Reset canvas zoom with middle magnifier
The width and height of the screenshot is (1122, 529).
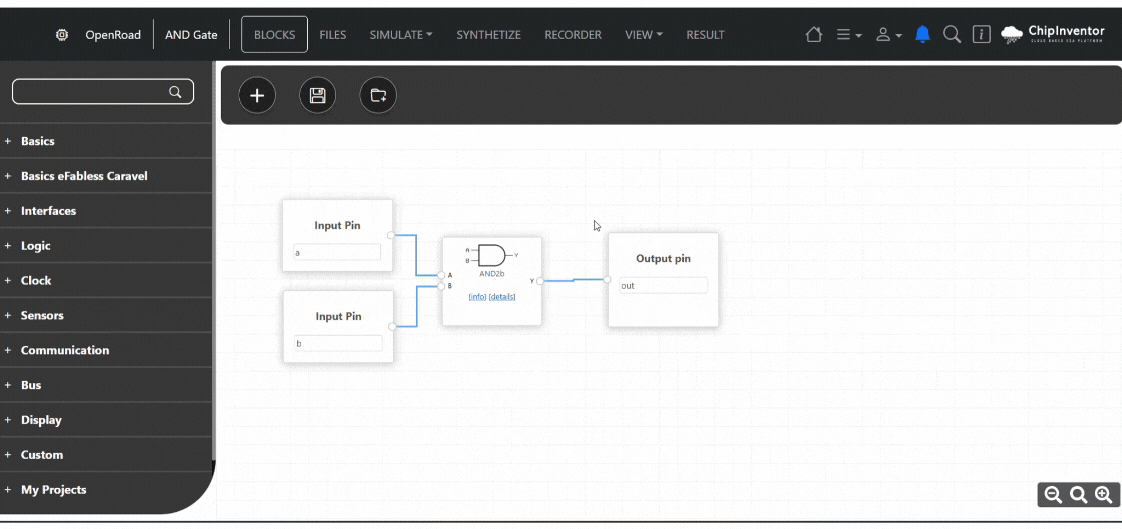[1078, 495]
